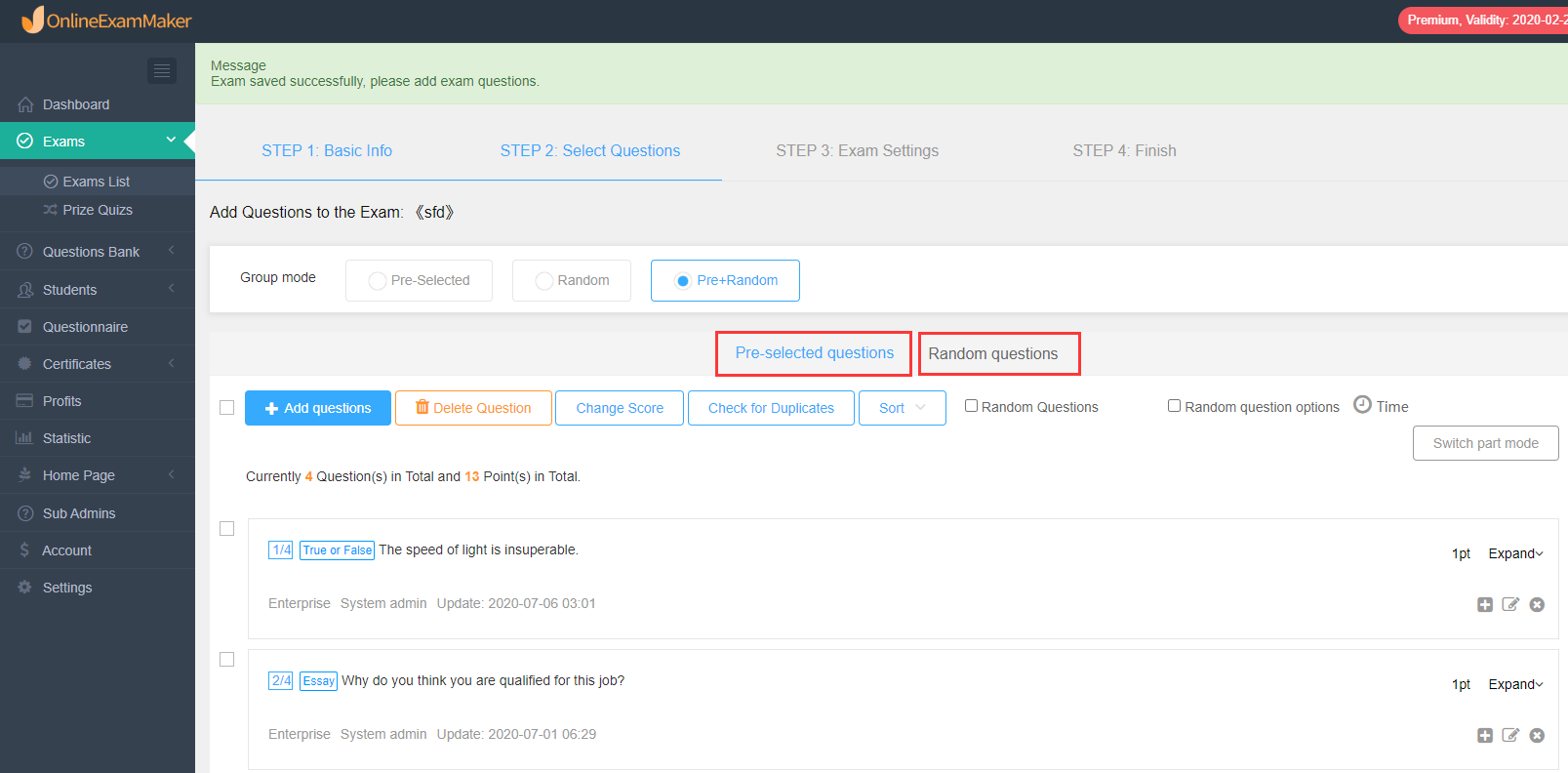
Task: Select the Pre-Selected group mode radio
Action: point(377,281)
